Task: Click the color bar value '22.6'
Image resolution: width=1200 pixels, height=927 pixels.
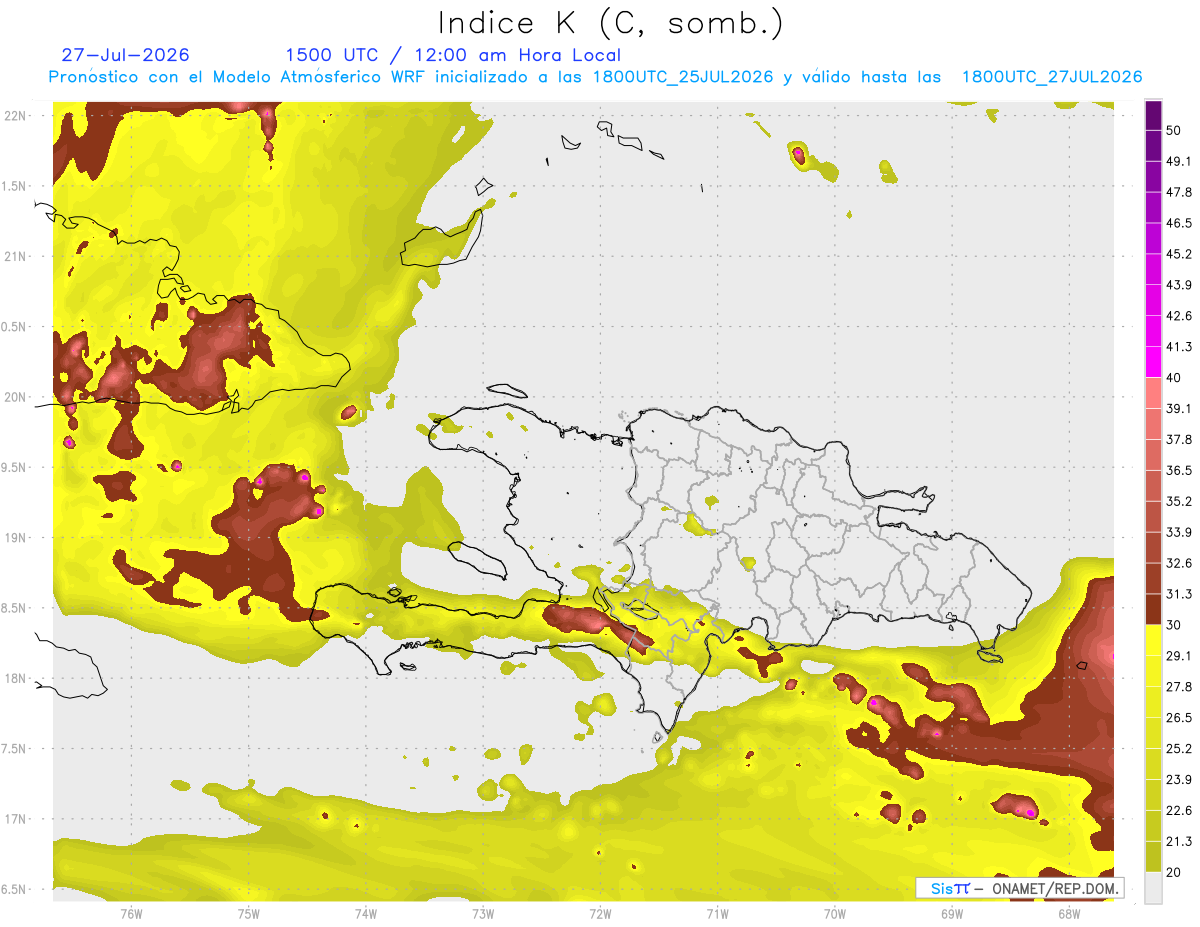Action: tap(1179, 811)
